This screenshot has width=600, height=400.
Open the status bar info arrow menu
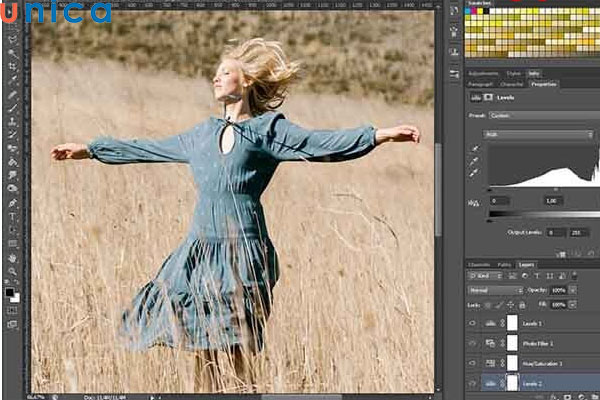click(152, 397)
